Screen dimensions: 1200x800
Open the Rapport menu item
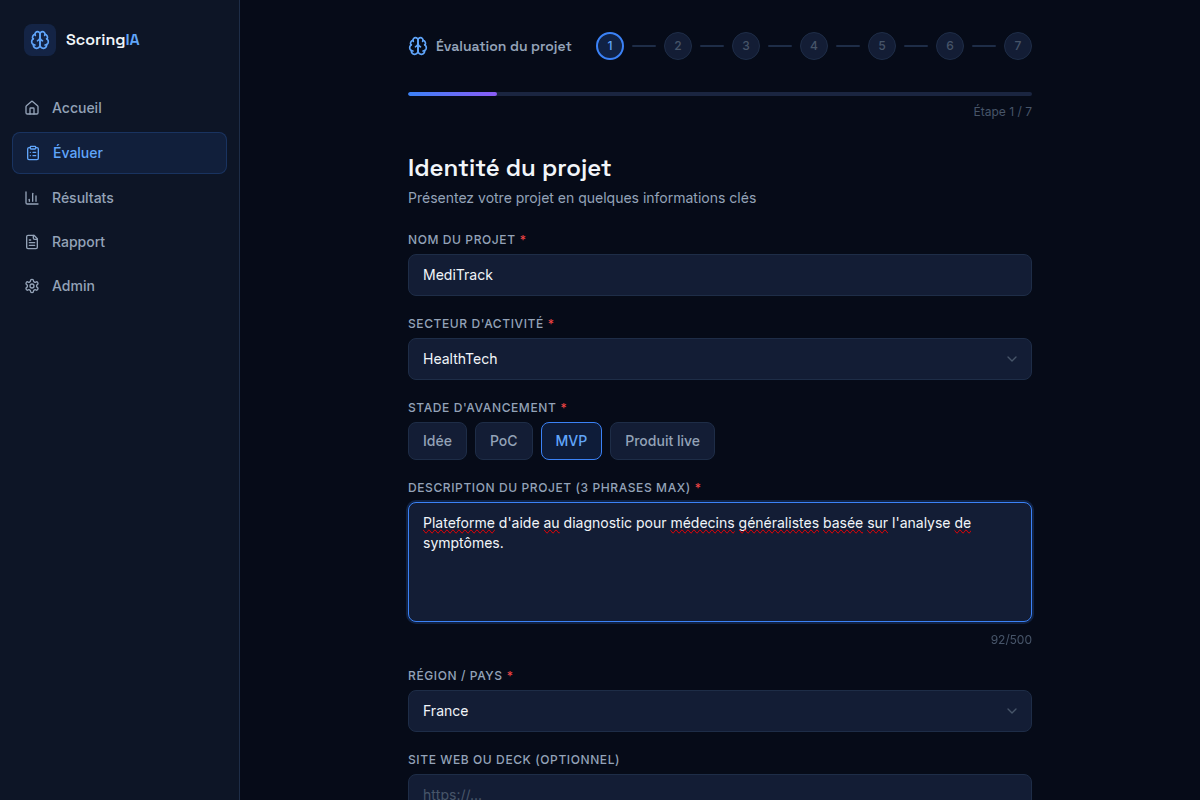(x=120, y=242)
